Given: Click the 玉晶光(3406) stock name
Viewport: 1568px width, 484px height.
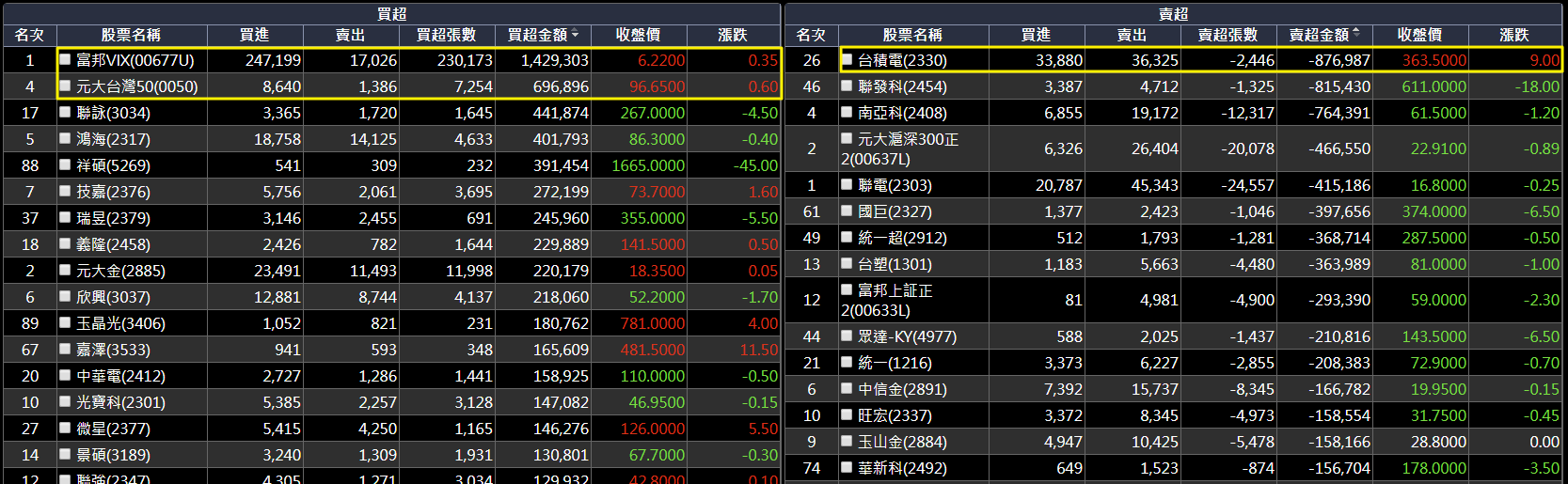Looking at the screenshot, I should point(120,323).
